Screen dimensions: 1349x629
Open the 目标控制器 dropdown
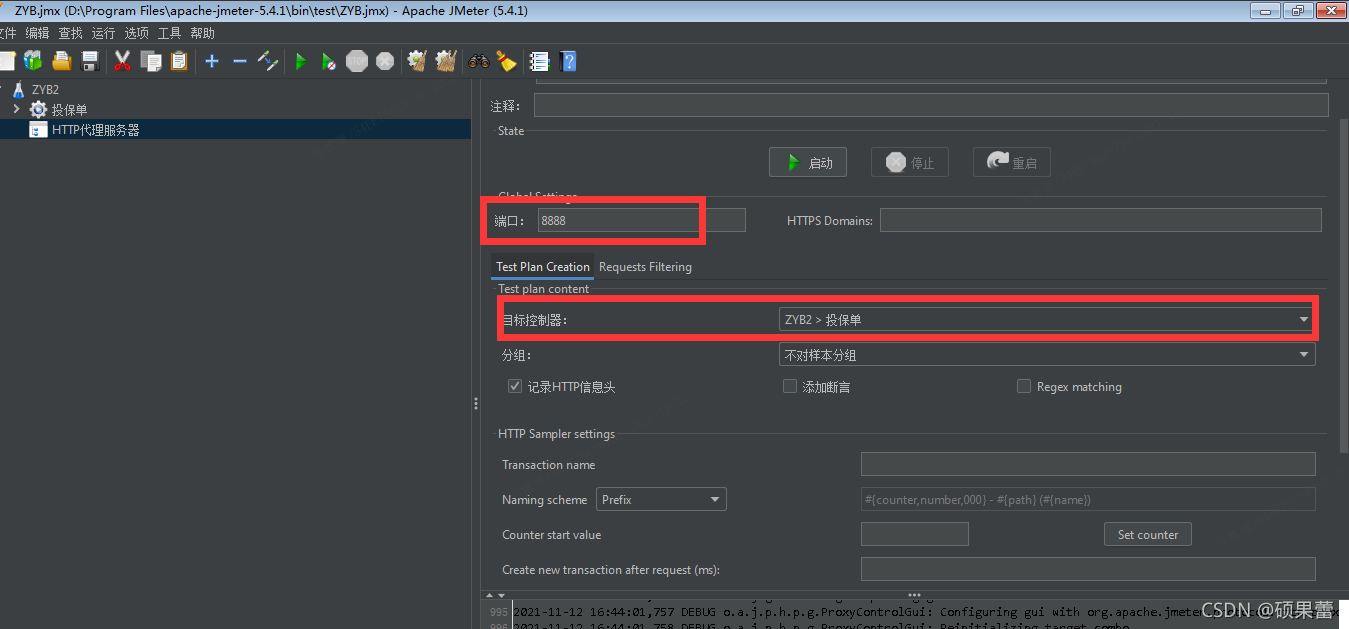1047,319
